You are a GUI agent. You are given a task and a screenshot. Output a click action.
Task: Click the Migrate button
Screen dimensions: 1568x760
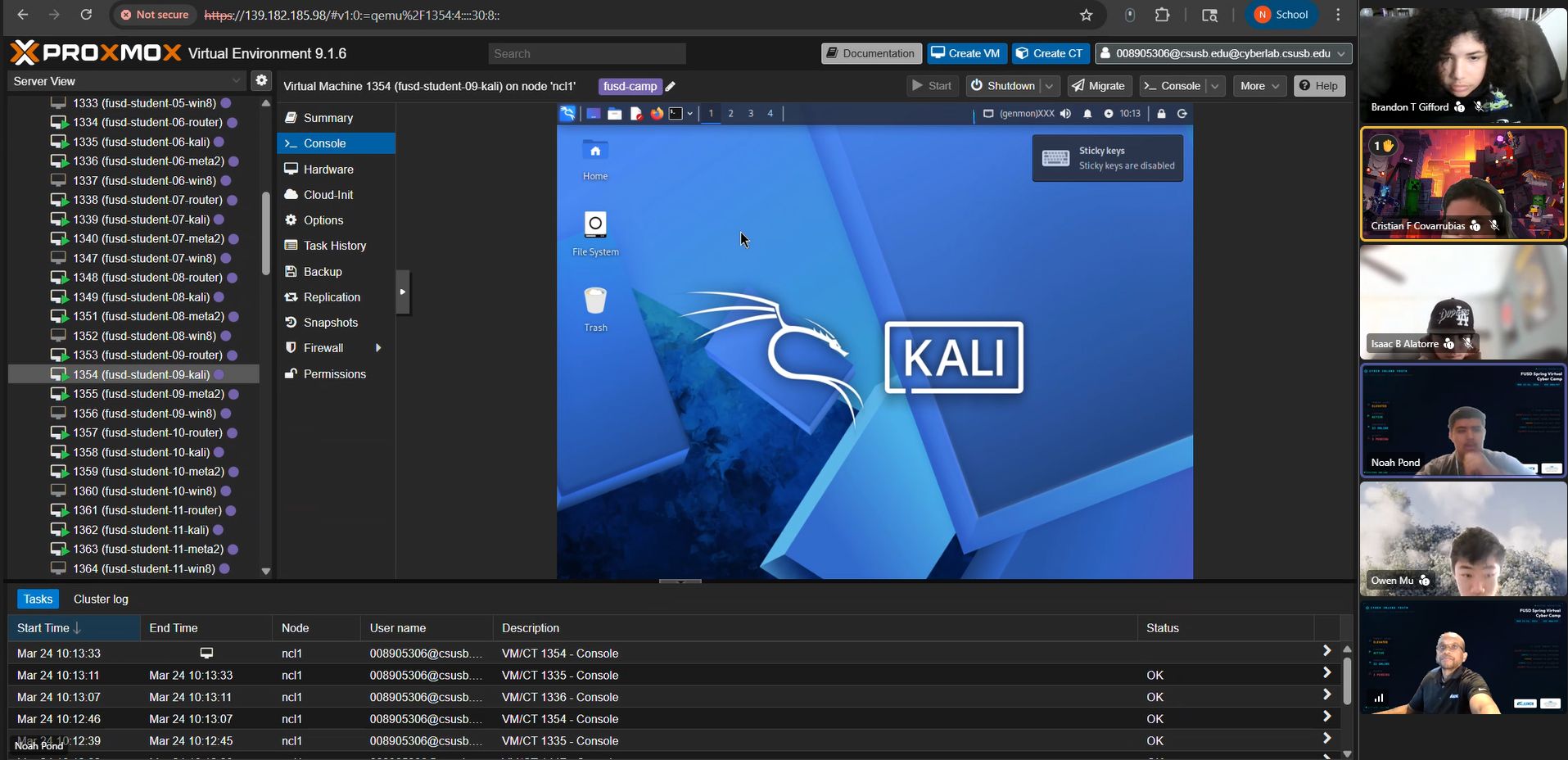tap(1098, 86)
